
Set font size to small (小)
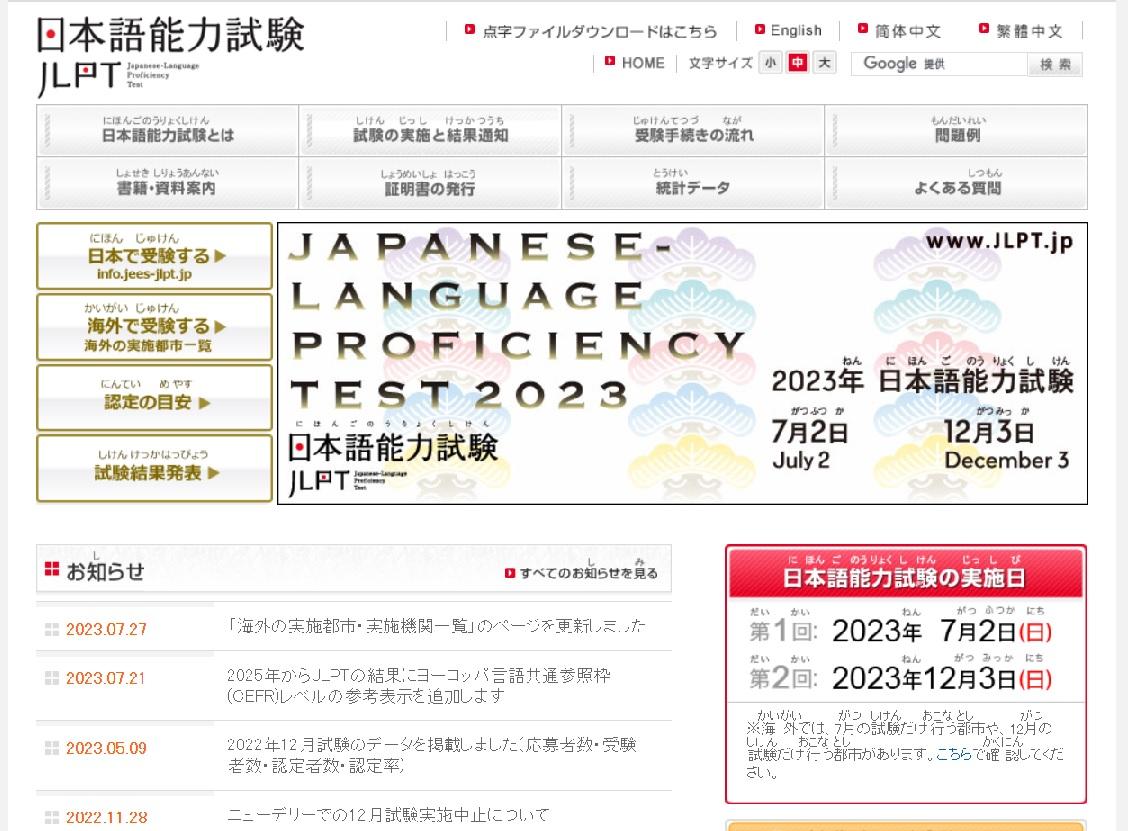(x=770, y=63)
